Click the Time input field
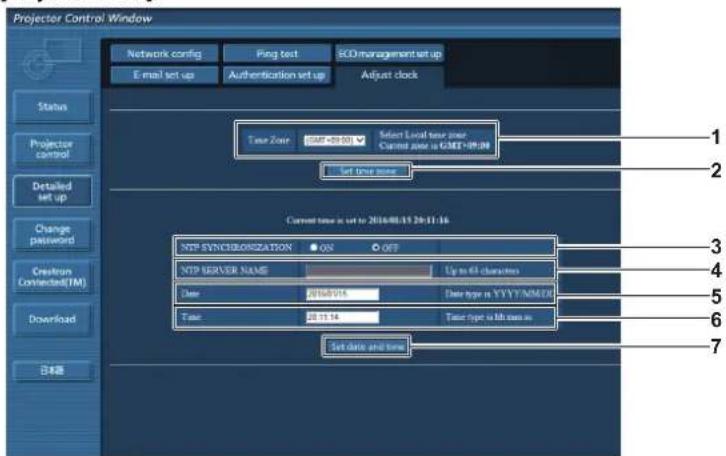Image resolution: width=726 pixels, height=456 pixels. [x=343, y=317]
